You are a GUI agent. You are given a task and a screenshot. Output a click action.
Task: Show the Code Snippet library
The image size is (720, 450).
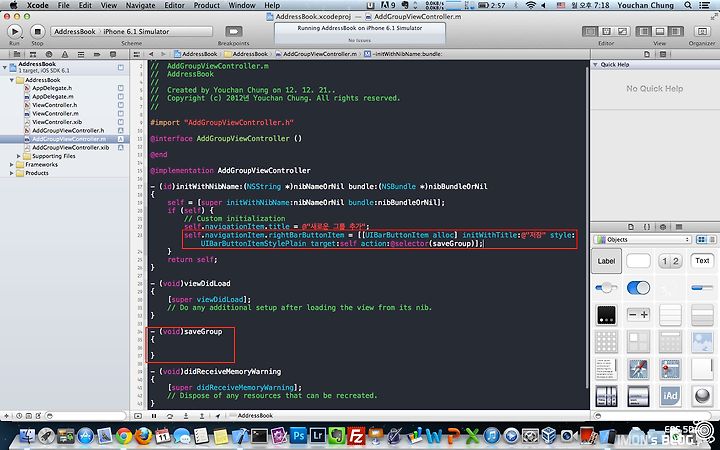(647, 227)
